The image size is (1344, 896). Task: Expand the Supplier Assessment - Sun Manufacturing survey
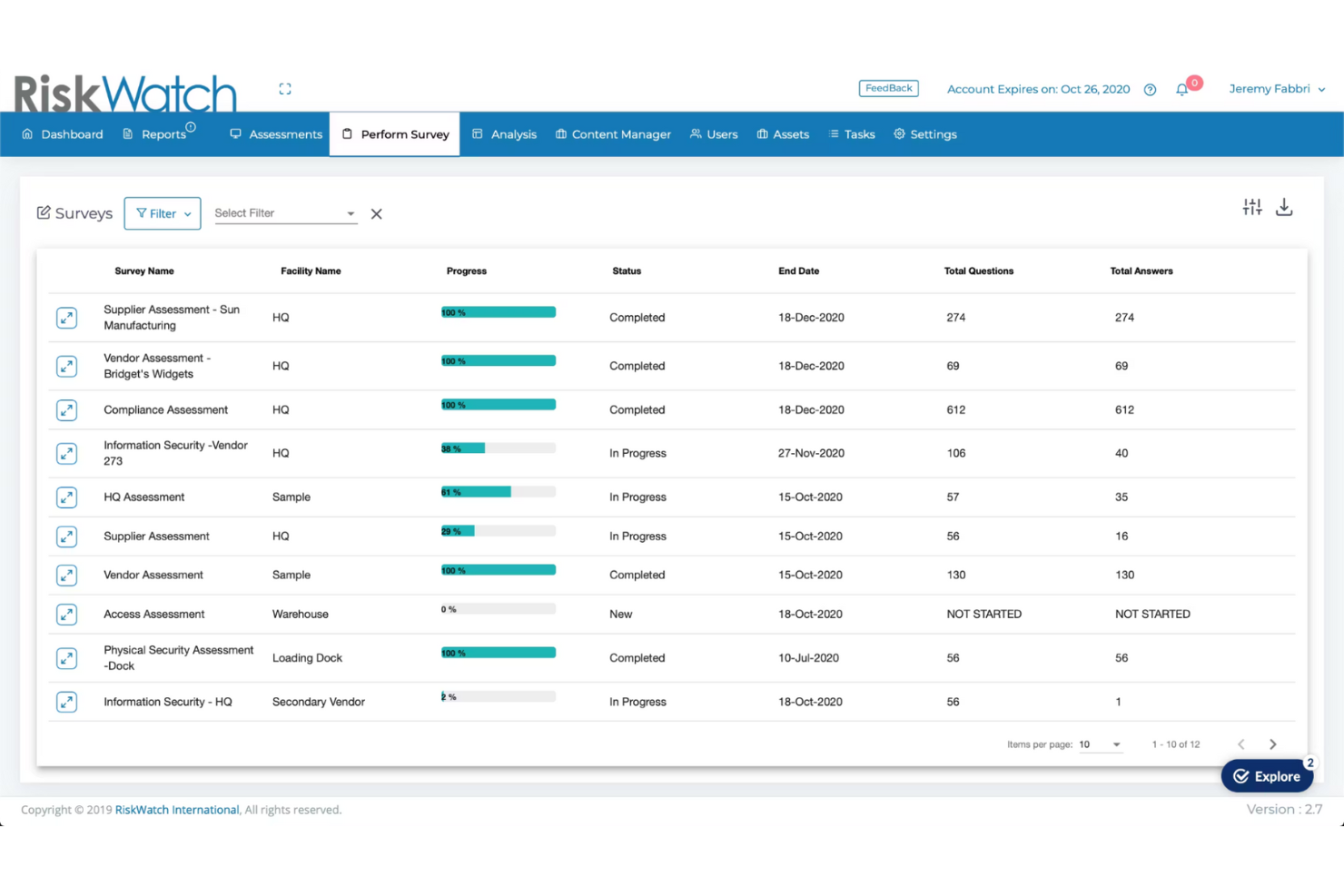(x=66, y=318)
